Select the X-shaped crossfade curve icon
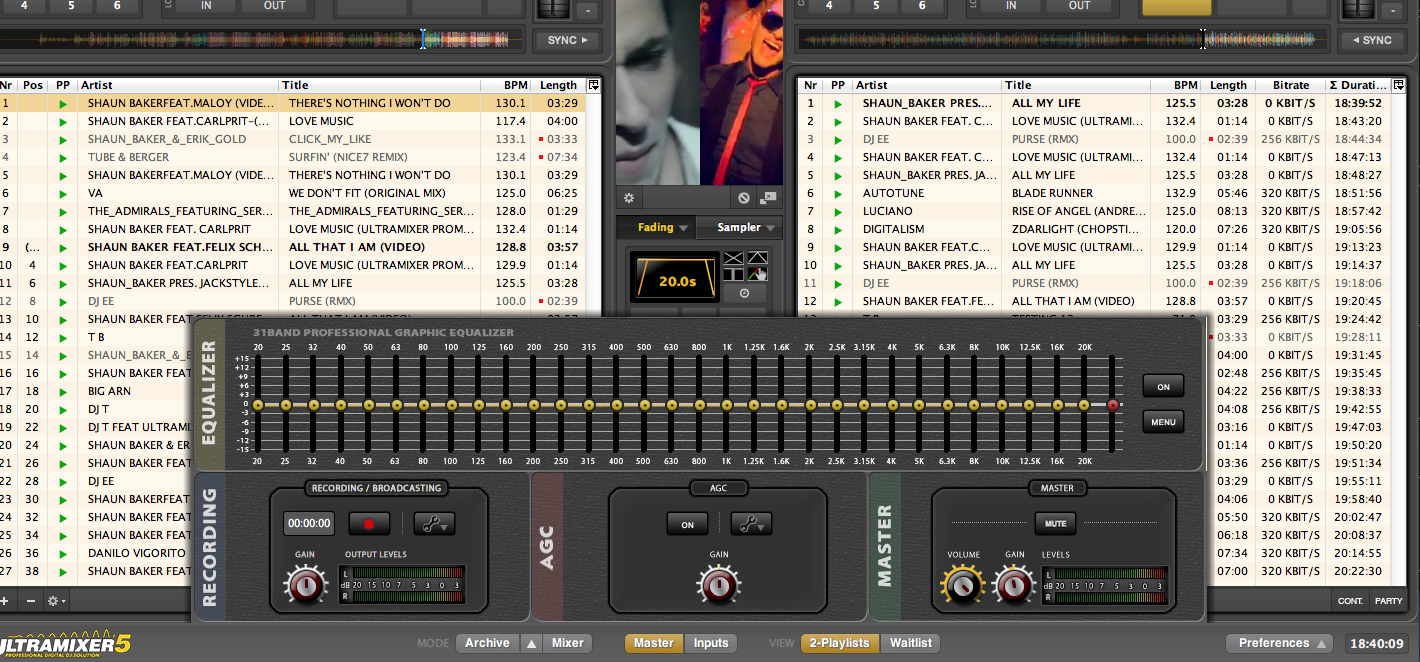This screenshot has width=1420, height=662. pos(733,259)
